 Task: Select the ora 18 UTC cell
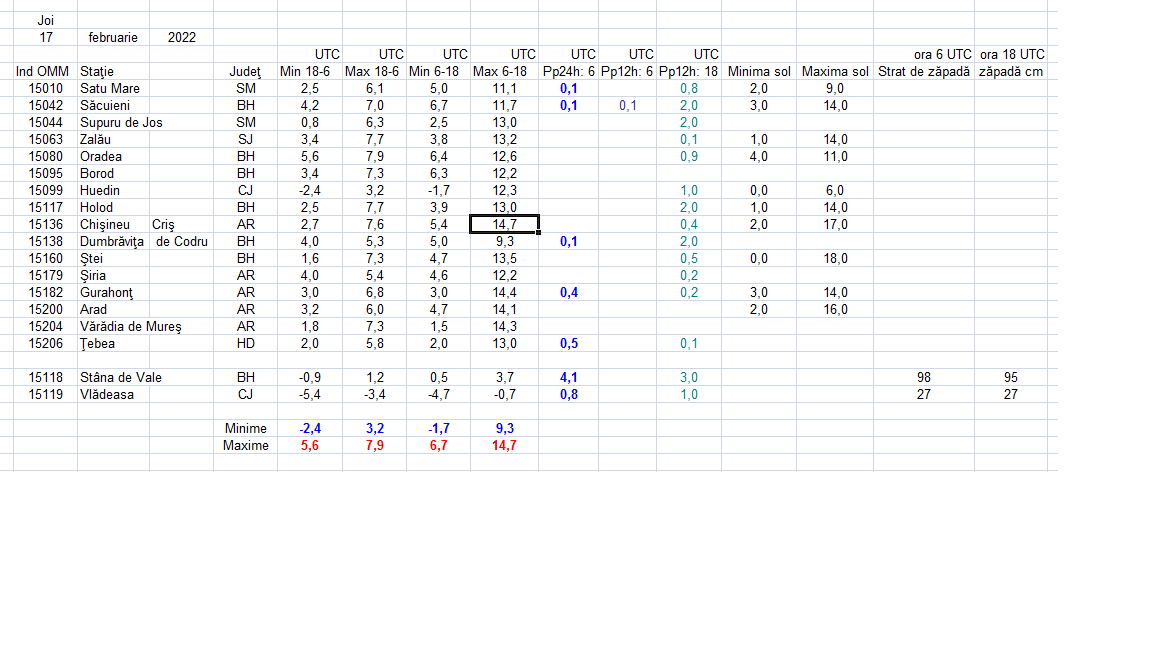1012,54
